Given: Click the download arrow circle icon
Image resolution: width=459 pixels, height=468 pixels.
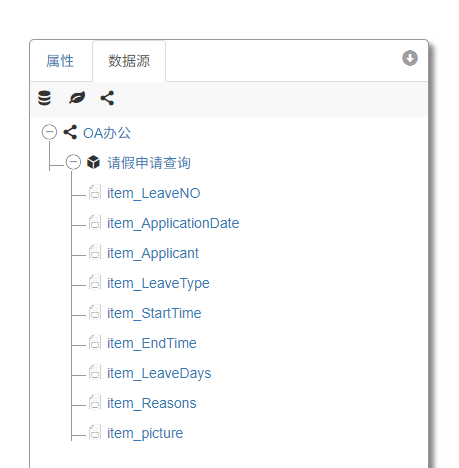Looking at the screenshot, I should [410, 58].
